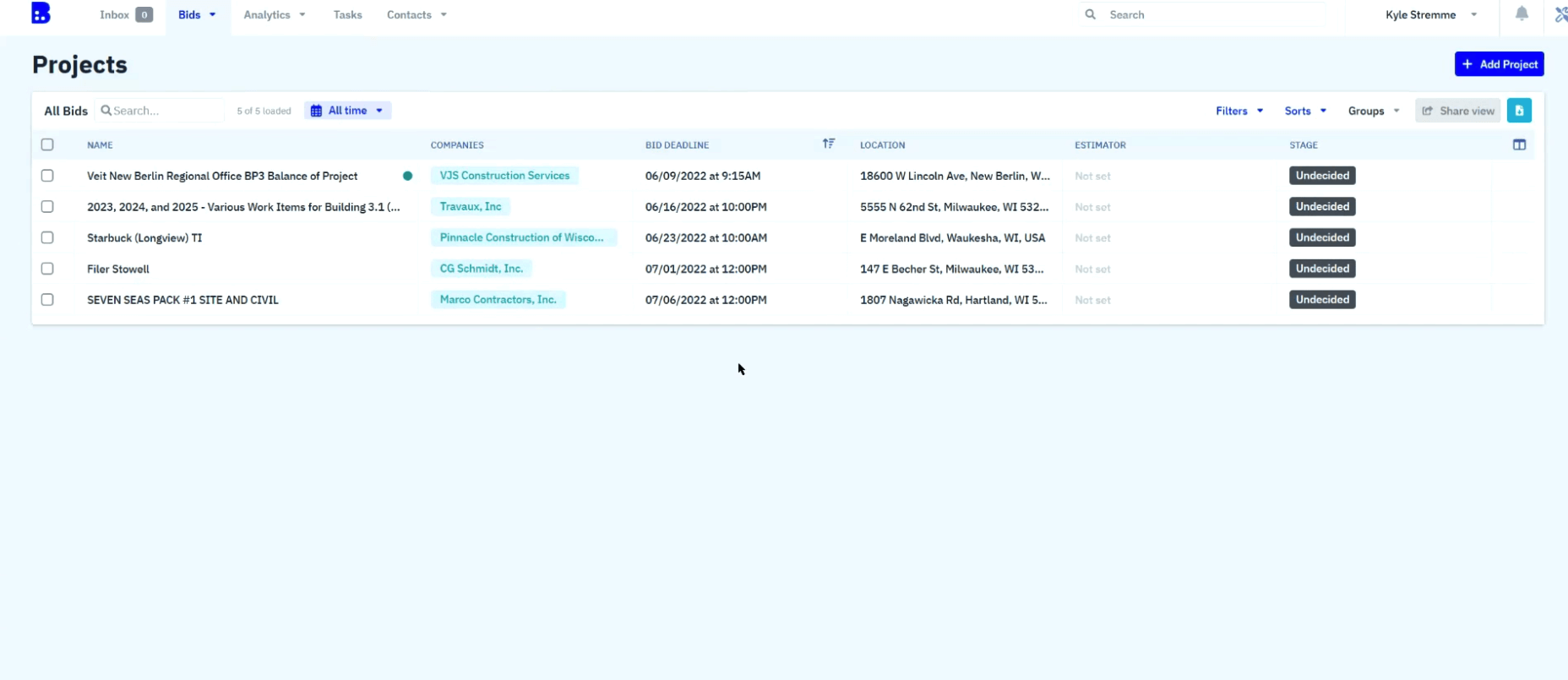Viewport: 1568px width, 680px height.
Task: Open Marco Contractors, Inc. company tag
Action: (x=498, y=299)
